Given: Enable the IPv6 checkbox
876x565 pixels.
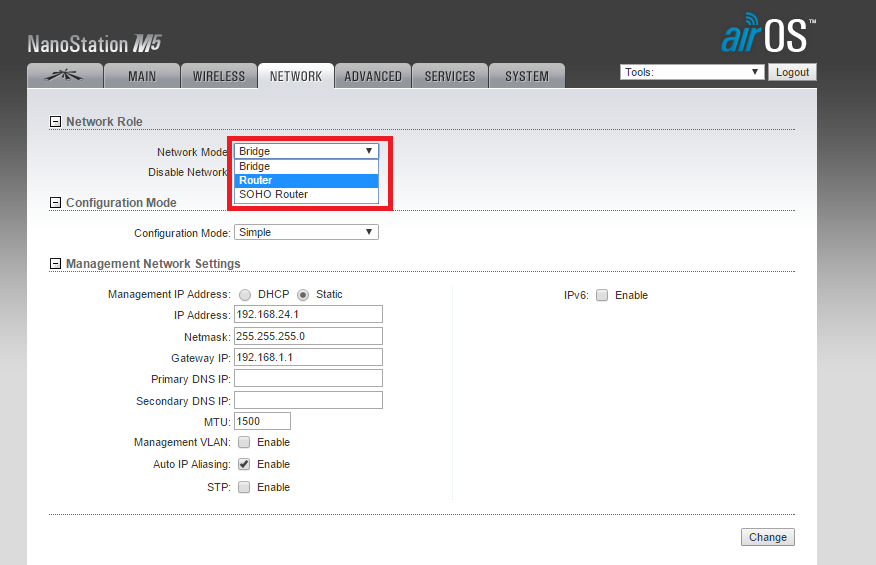Looking at the screenshot, I should [602, 295].
